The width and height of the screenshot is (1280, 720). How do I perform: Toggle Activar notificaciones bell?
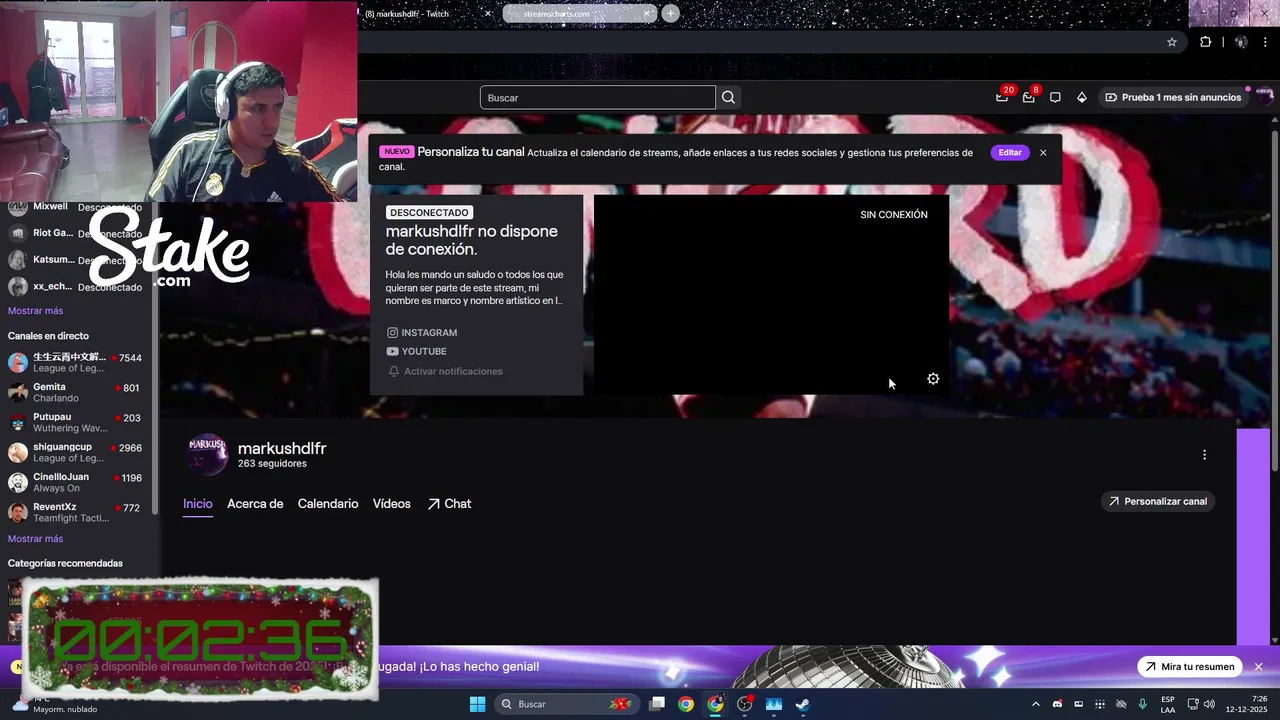(445, 371)
